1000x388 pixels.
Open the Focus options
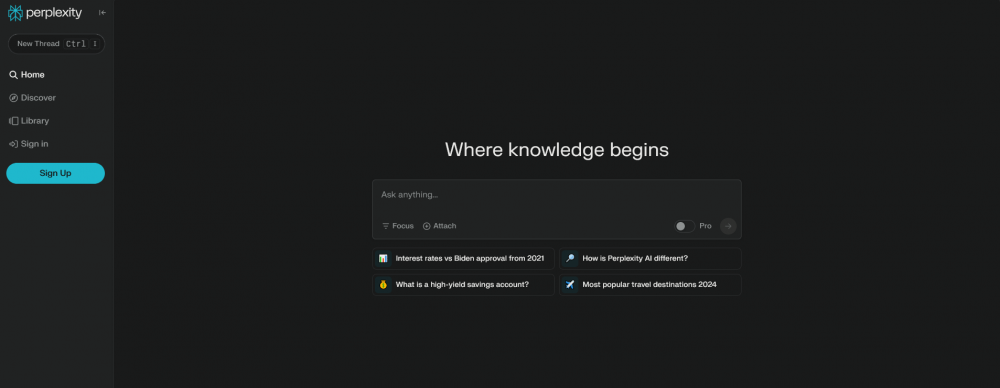pyautogui.click(x=398, y=226)
